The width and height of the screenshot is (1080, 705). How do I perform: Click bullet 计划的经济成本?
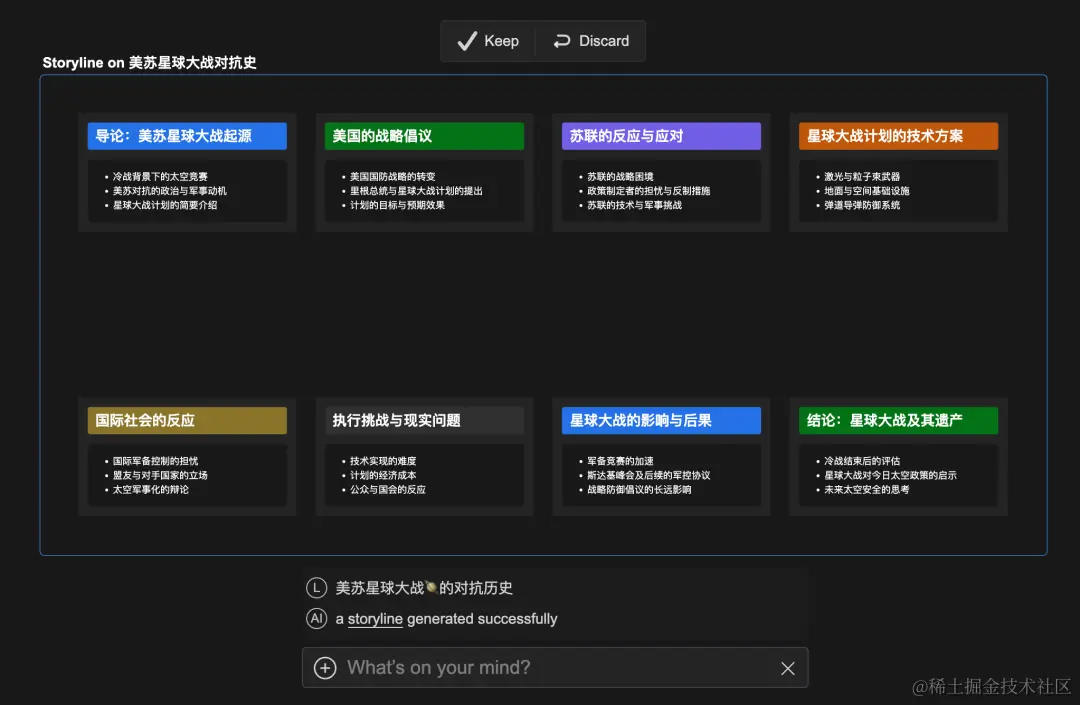point(383,475)
